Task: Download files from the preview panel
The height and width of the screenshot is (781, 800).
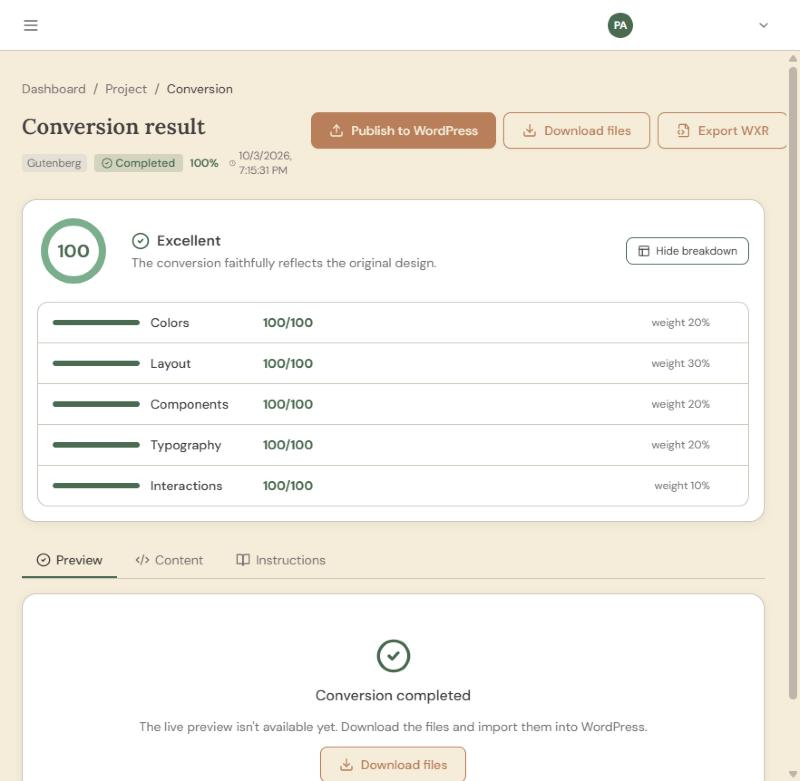Action: tap(393, 765)
